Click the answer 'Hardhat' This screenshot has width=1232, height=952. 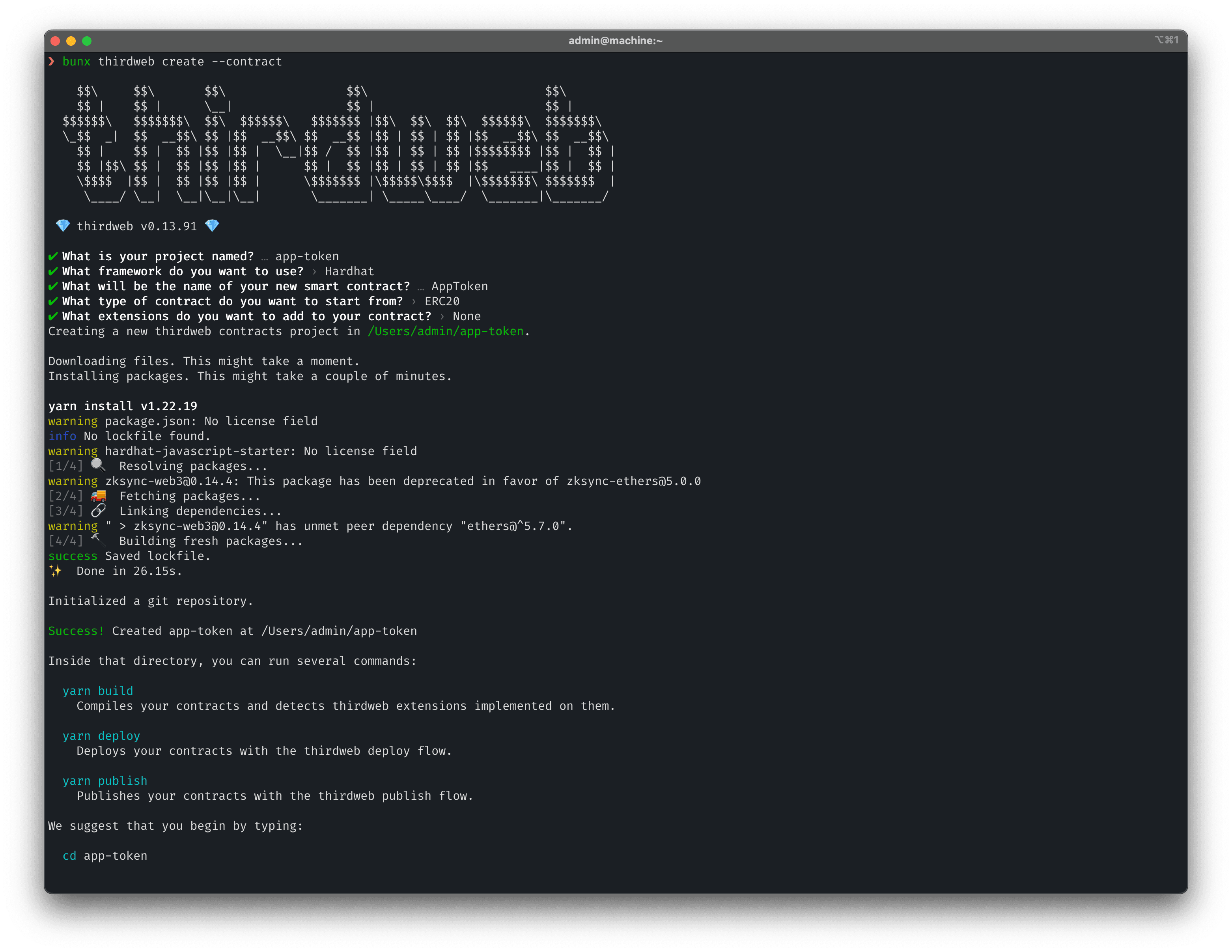coord(349,271)
